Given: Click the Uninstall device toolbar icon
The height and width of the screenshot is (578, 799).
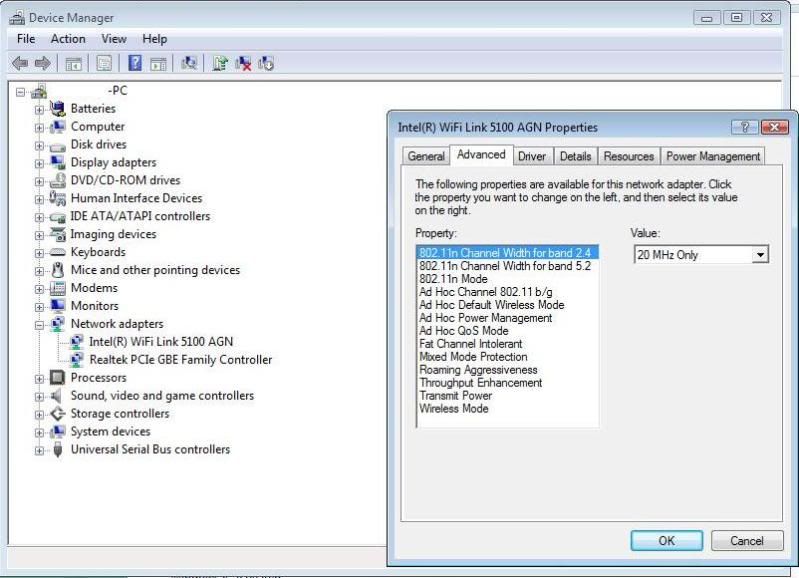Looking at the screenshot, I should (243, 63).
